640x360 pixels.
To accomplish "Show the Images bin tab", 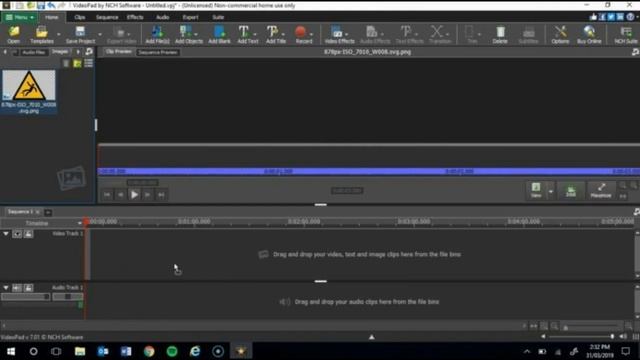I will click(60, 52).
